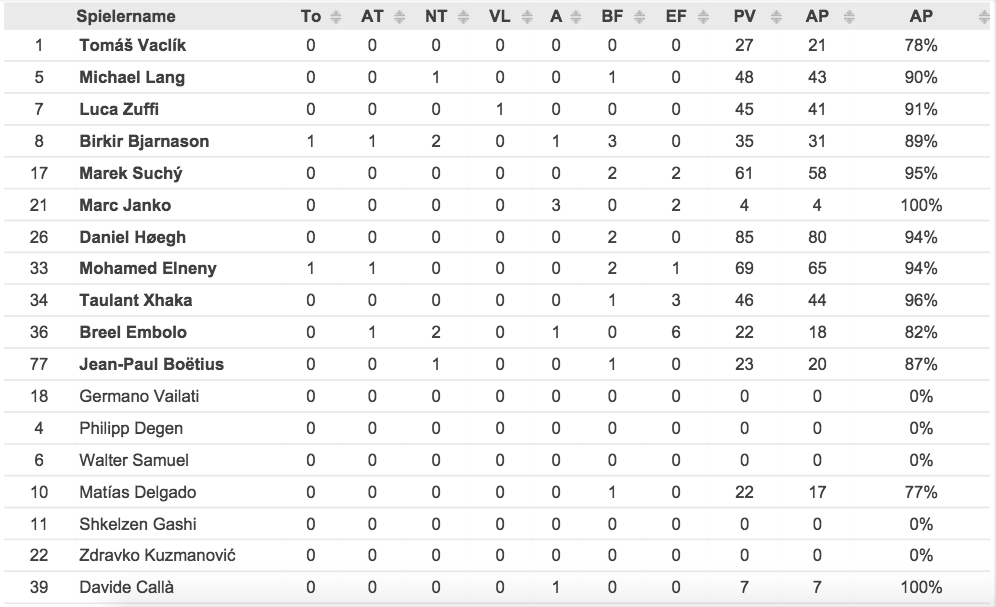Click Davide Callà's name
996x607 pixels.
[x=126, y=587]
